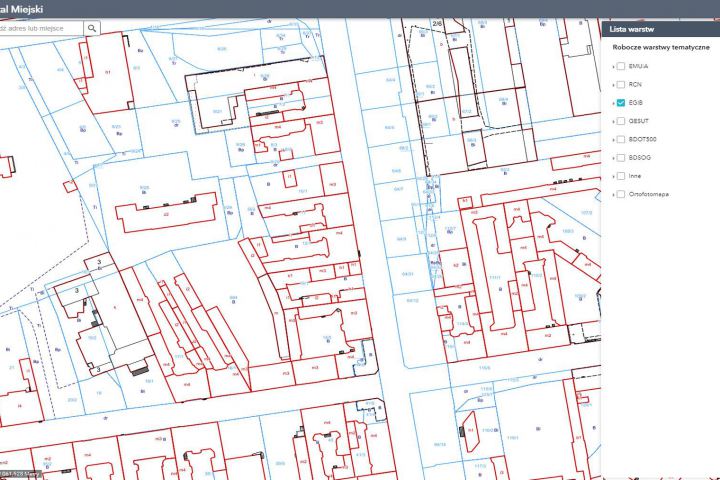The image size is (720, 480).
Task: Expand the Ortofotomapa group arrow
Action: tap(613, 195)
